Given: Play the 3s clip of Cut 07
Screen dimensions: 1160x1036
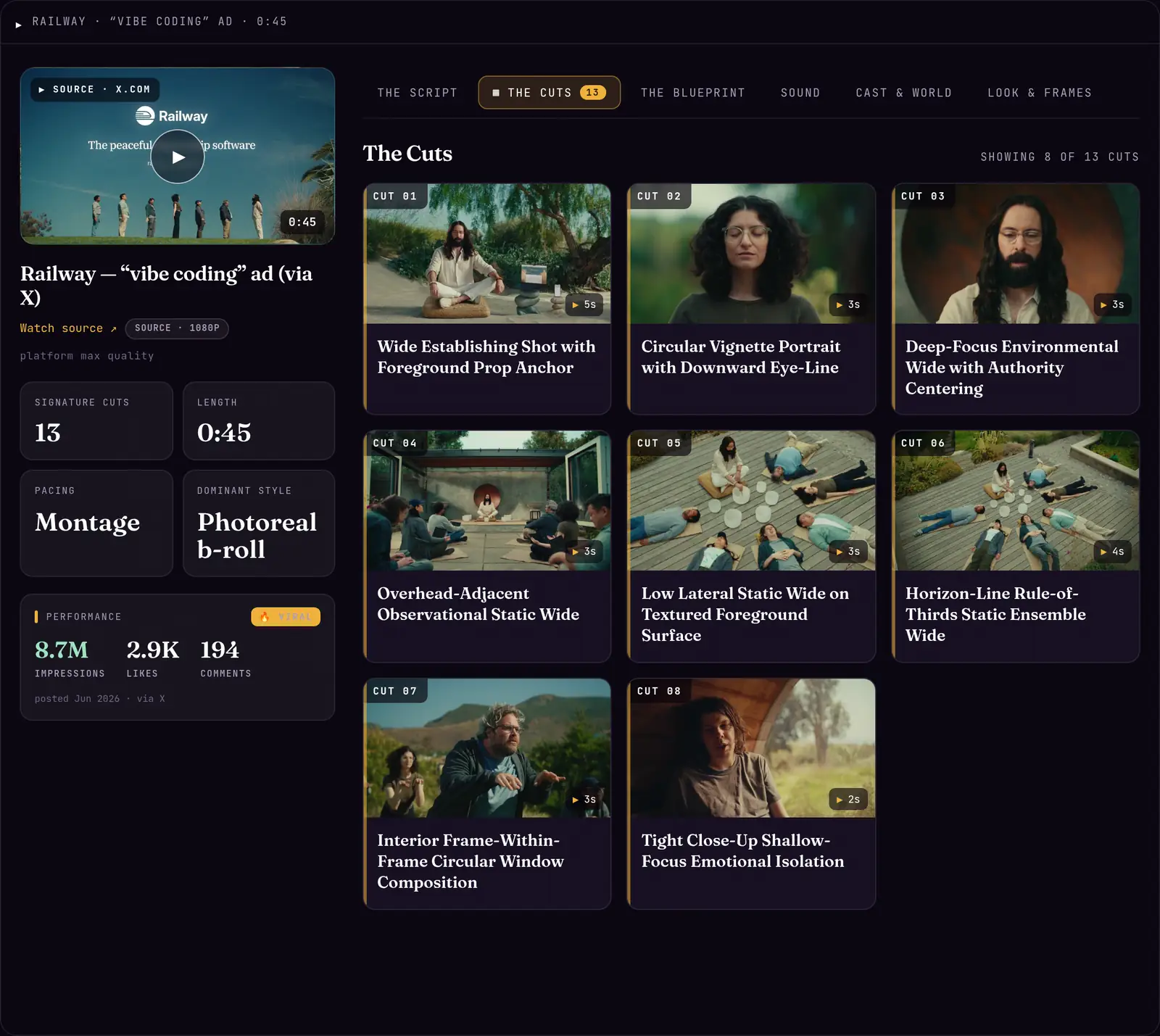Looking at the screenshot, I should (584, 800).
